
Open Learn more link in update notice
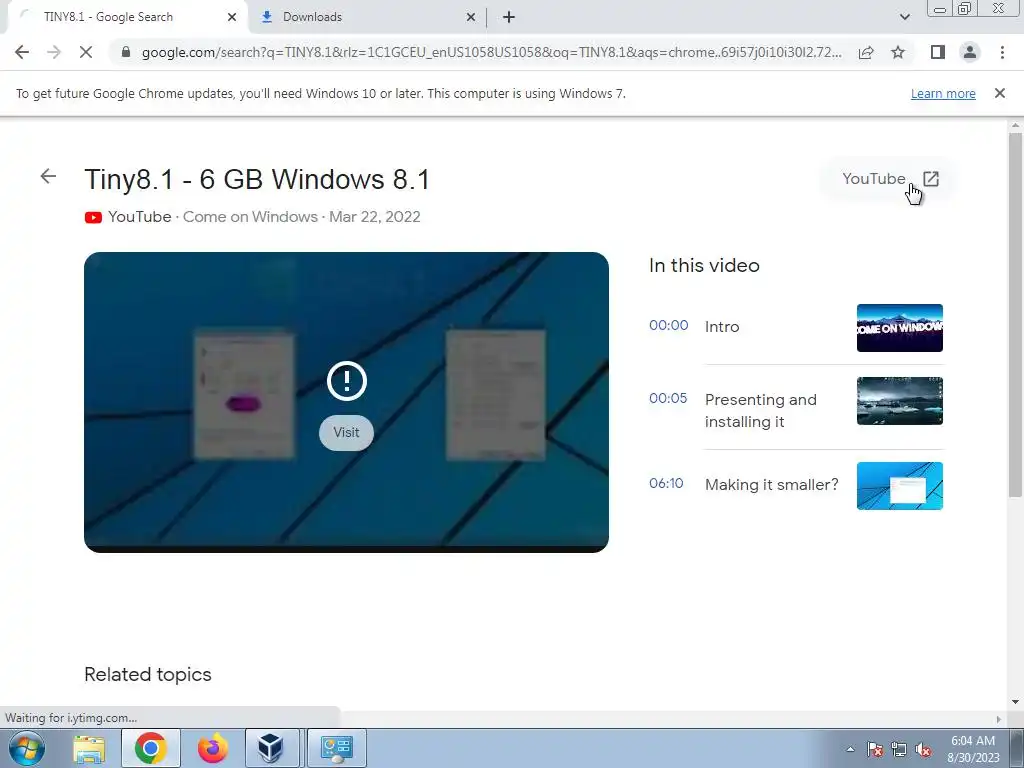pos(943,93)
